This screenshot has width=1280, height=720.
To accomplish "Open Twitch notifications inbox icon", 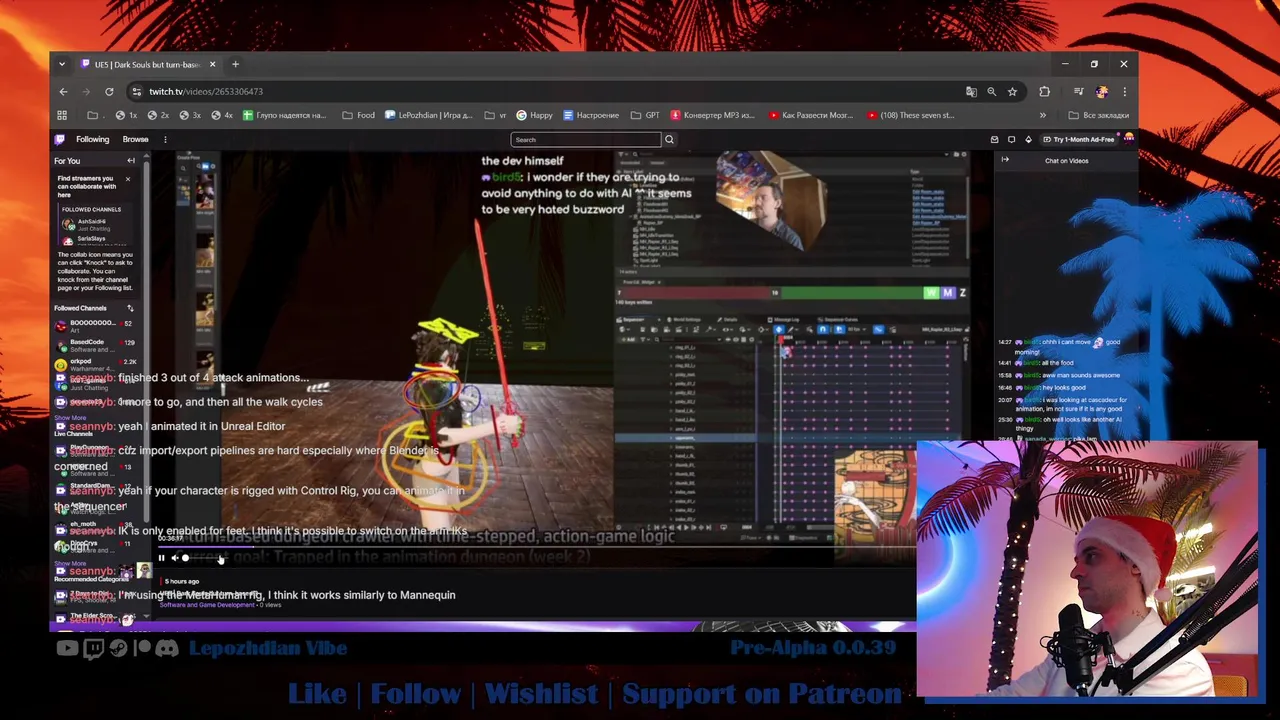I will (994, 139).
